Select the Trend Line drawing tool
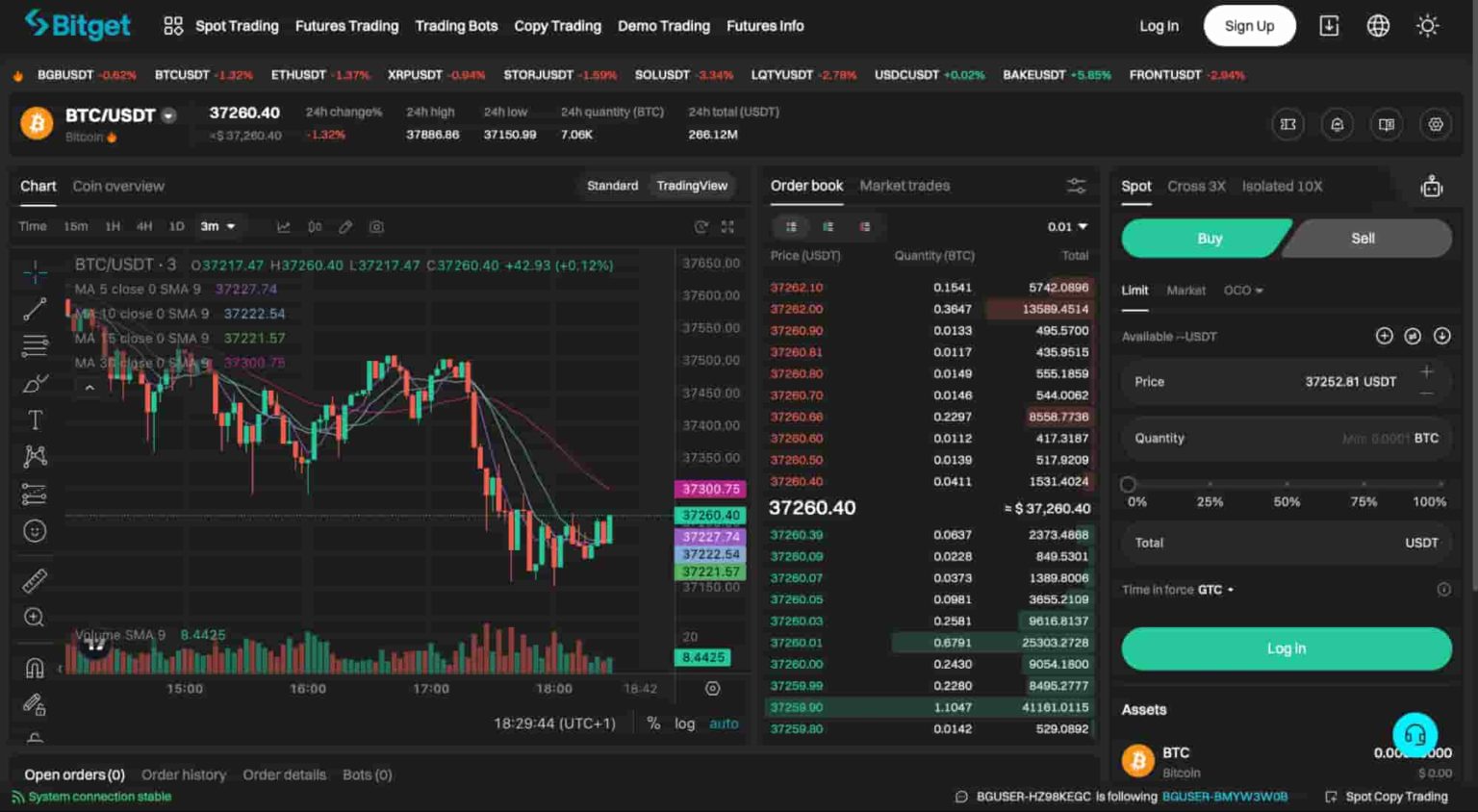 click(34, 308)
